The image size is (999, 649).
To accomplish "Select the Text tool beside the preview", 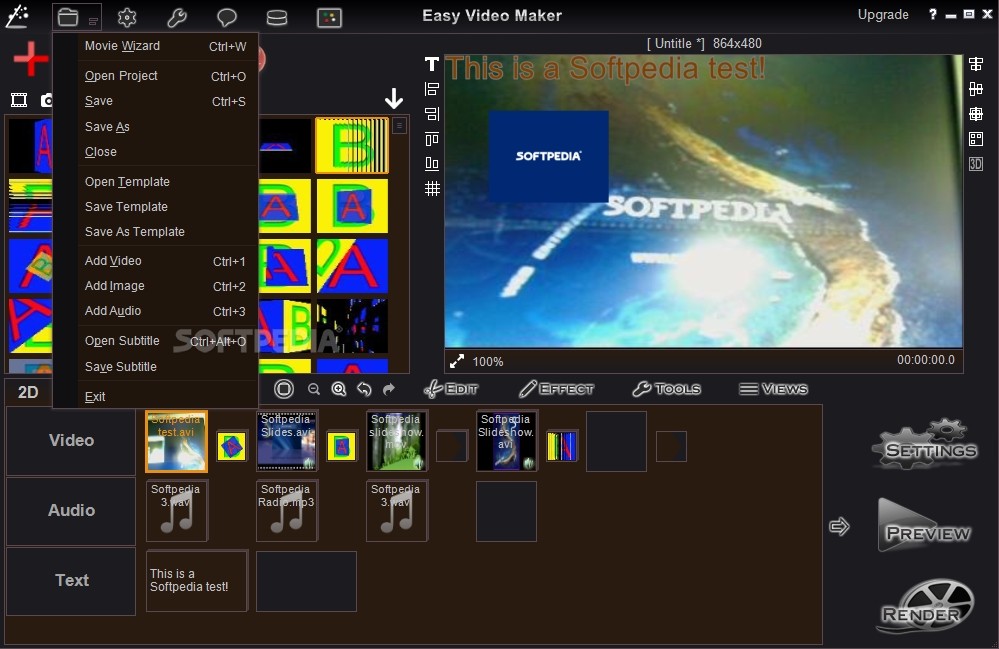I will click(431, 64).
